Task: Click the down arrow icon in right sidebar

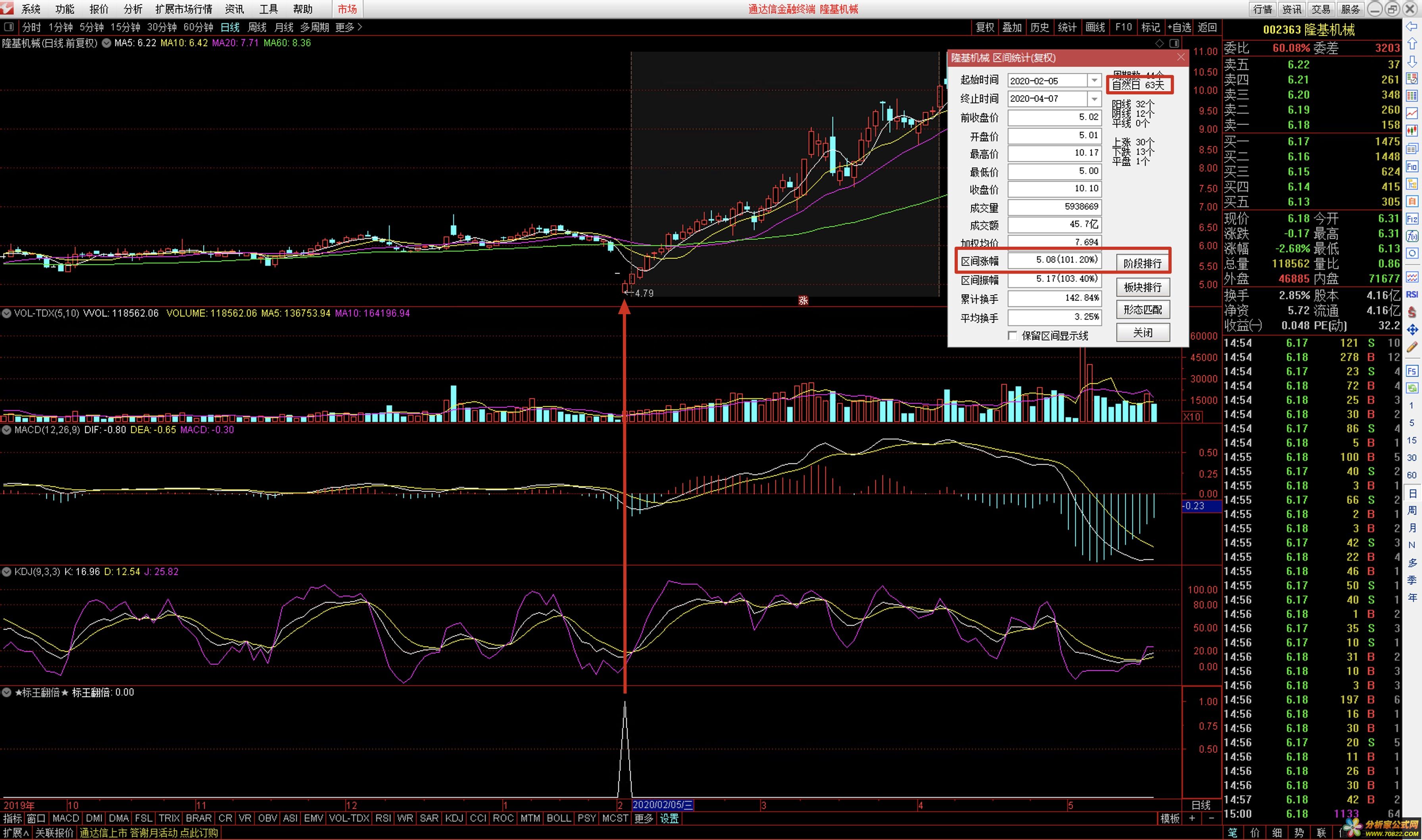Action: 1412,61
